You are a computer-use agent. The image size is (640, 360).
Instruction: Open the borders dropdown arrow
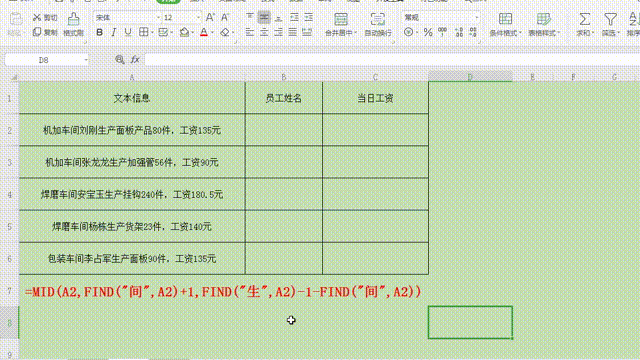152,33
